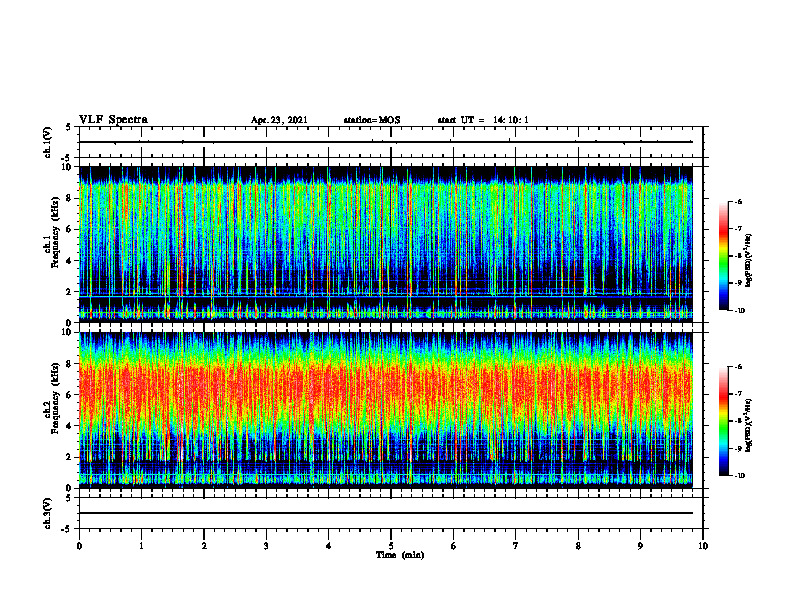Click the ch.1 spectrogram panel

pyautogui.click(x=385, y=244)
